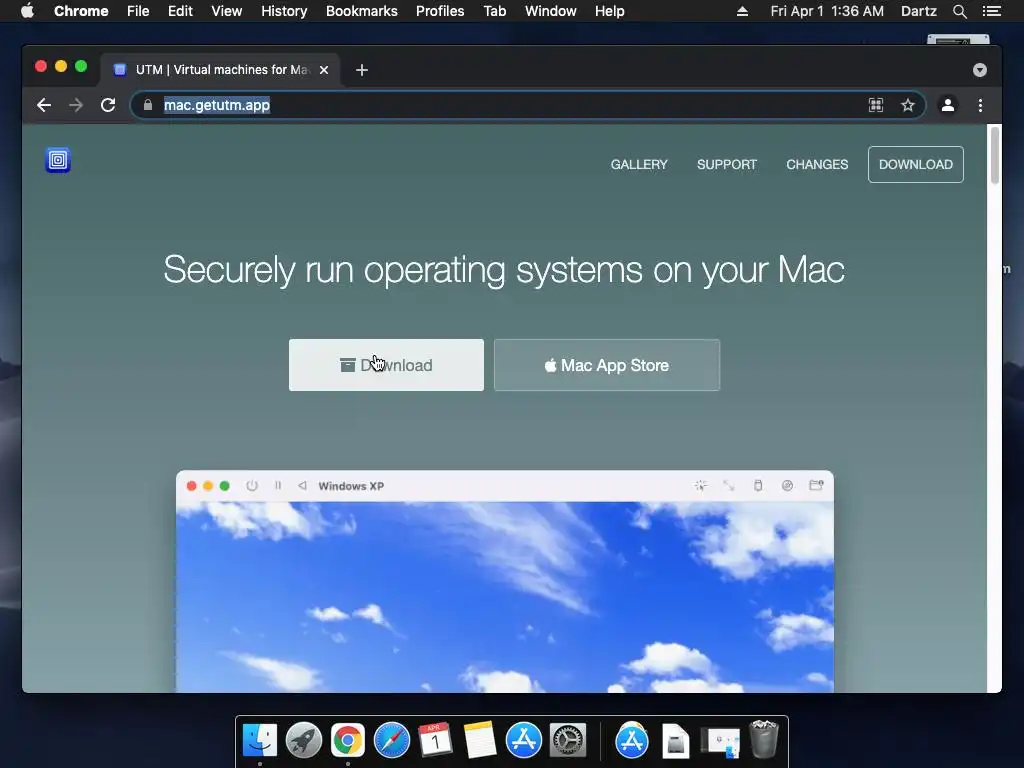Open the tab search dropdown arrow
Screen dimensions: 1024x768
[980, 70]
